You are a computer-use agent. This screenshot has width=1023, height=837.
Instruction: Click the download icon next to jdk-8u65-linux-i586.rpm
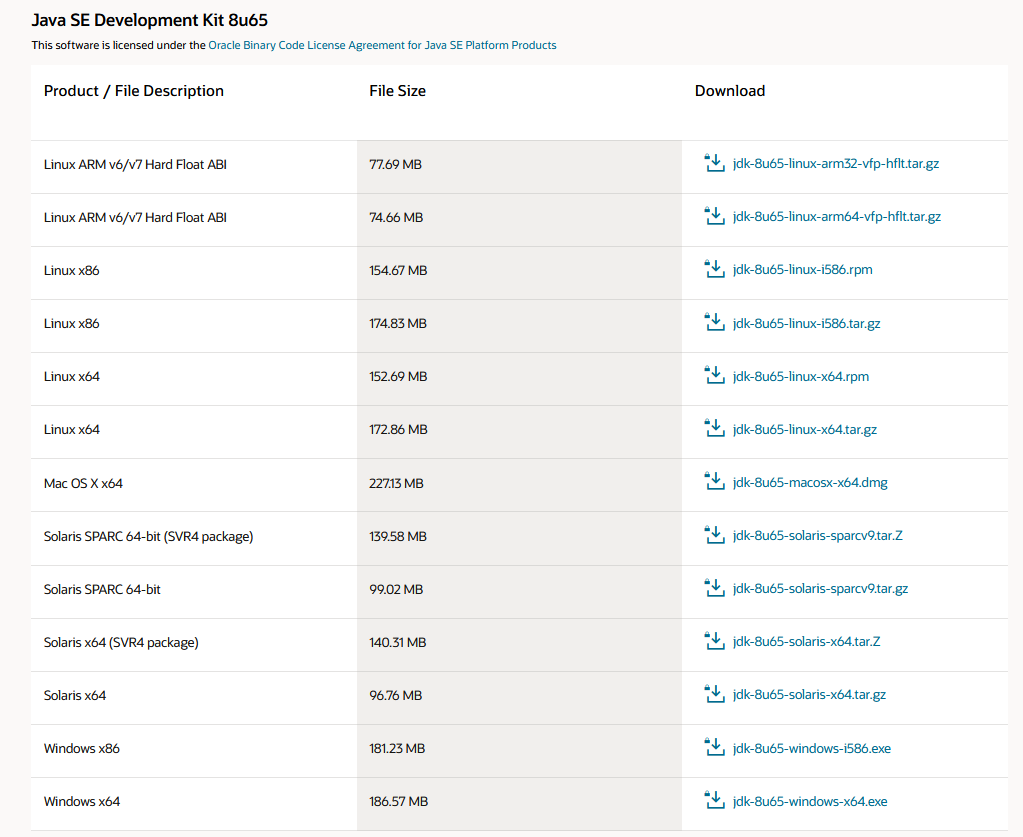(714, 269)
